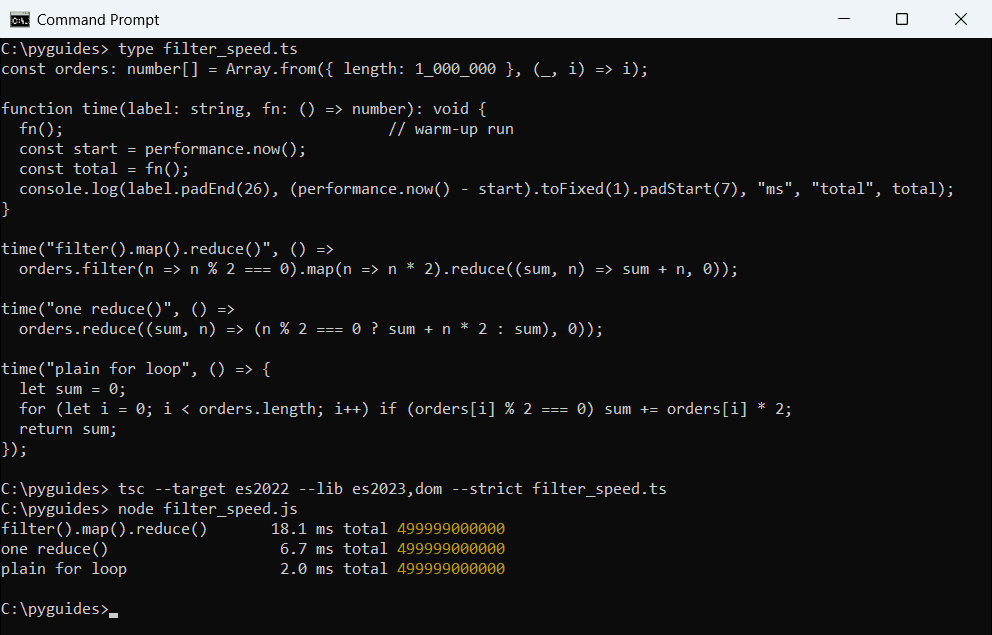Minimize the Command Prompt window

pos(843,19)
